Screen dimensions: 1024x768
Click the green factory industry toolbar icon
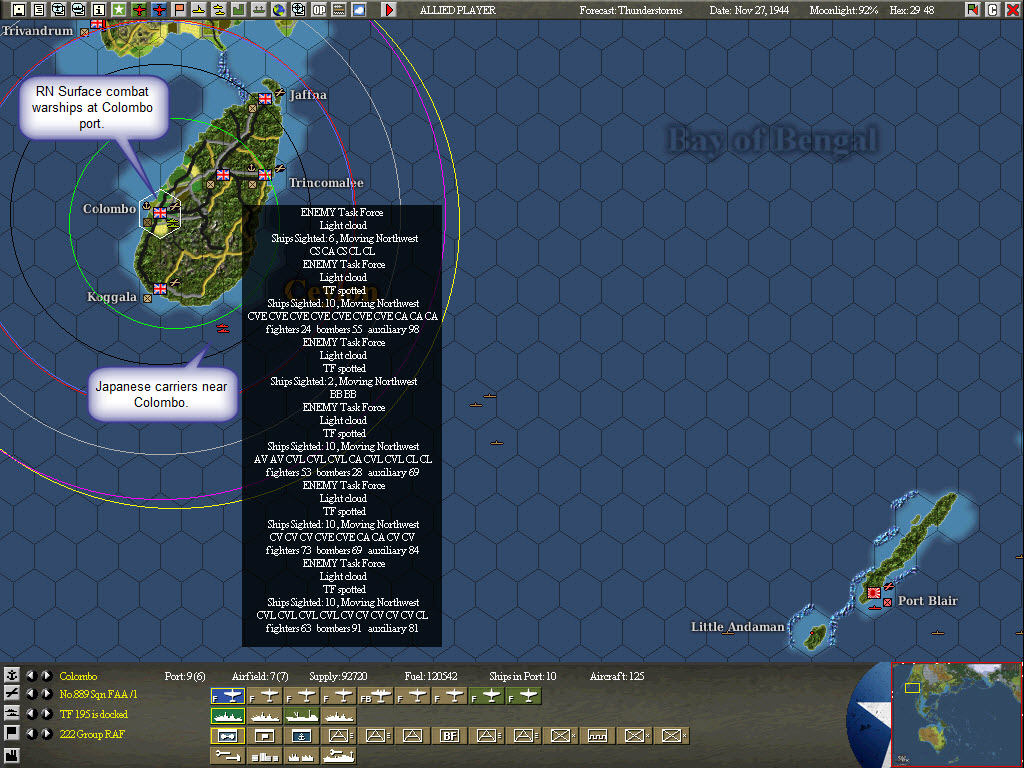(x=239, y=10)
